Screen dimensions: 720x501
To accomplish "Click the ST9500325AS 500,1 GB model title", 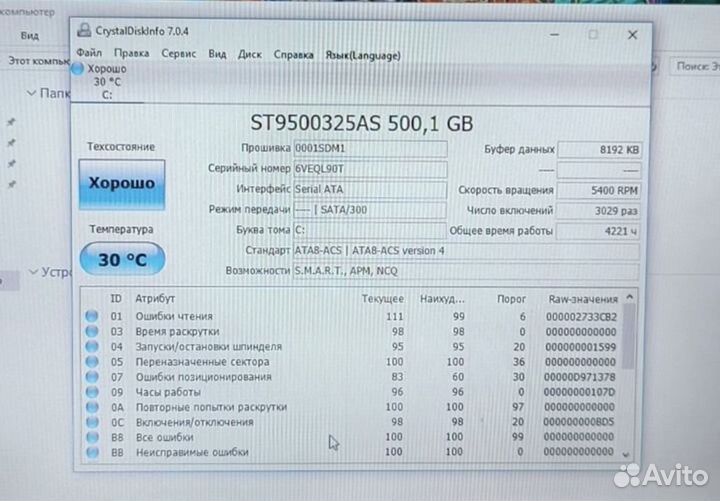I will [x=361, y=123].
